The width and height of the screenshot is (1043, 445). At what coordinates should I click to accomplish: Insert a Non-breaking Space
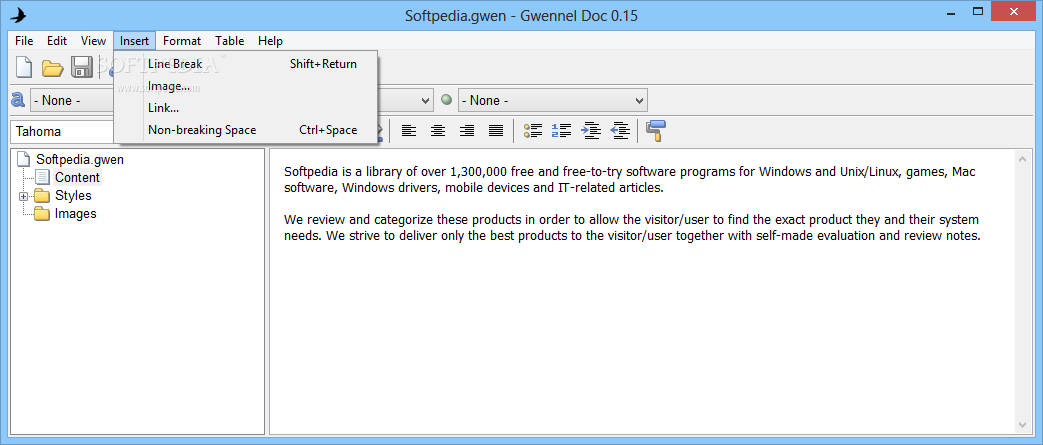point(246,130)
